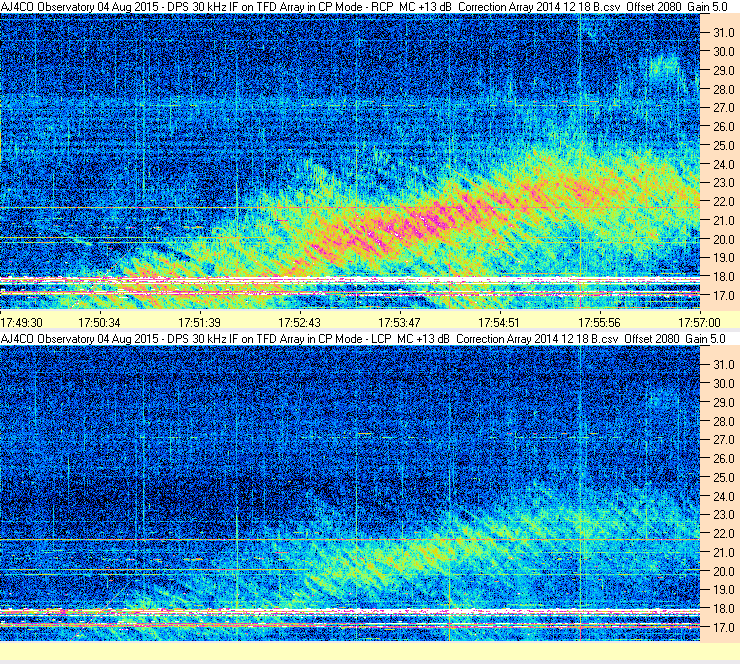Select 21.0 on the LCP frequency axis
The image size is (740, 664).
(x=723, y=553)
